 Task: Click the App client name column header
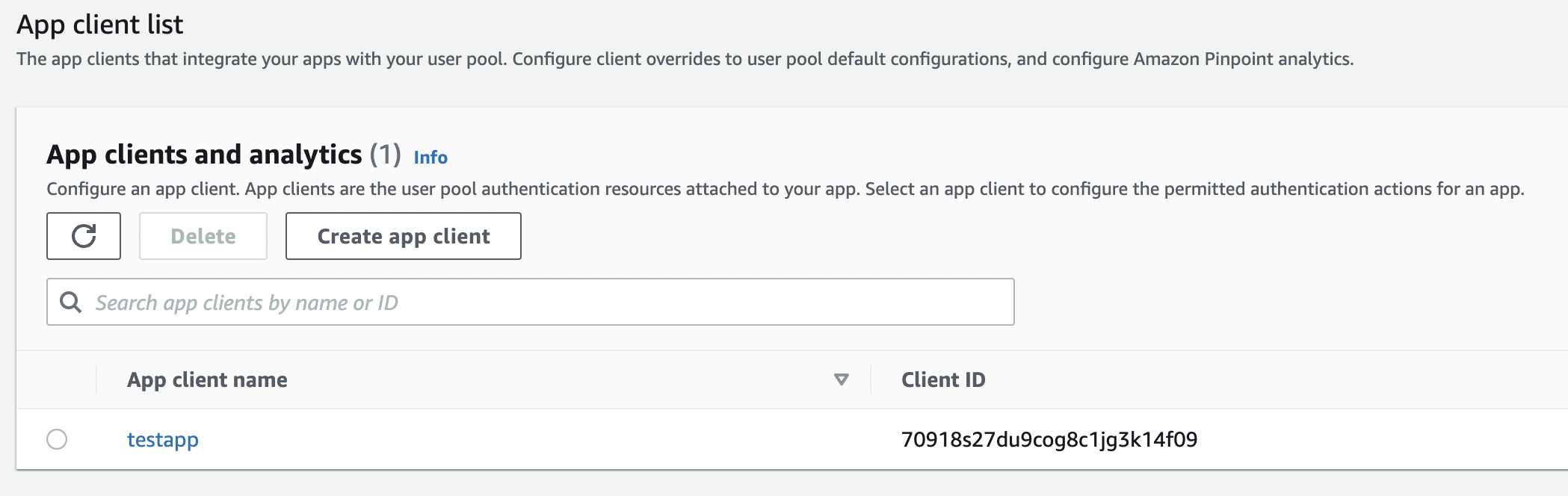207,379
